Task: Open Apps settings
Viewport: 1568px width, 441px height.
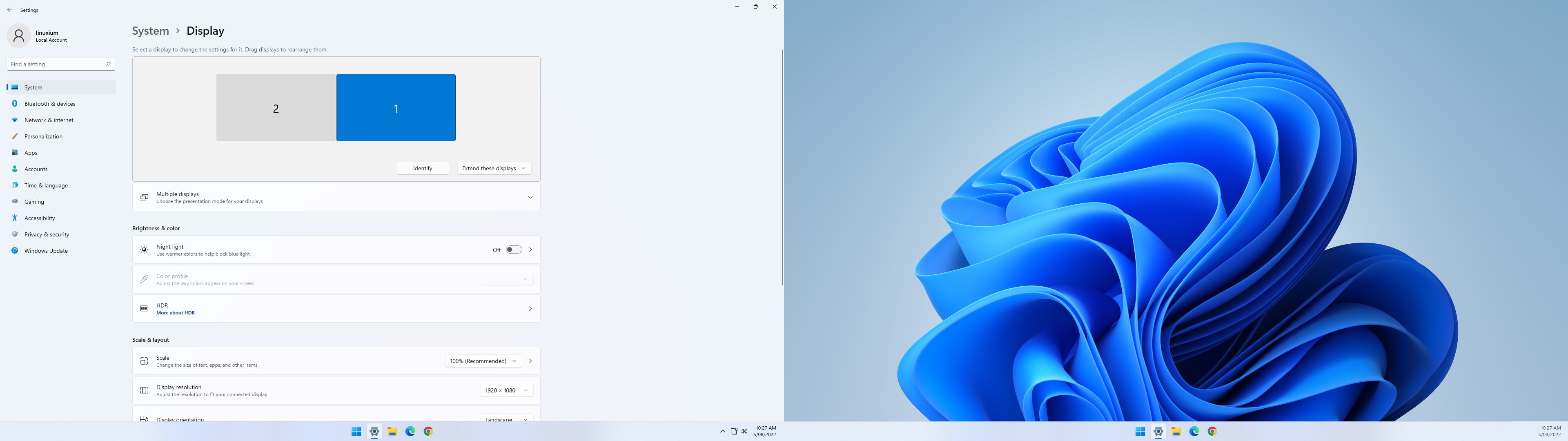Action: click(61, 153)
